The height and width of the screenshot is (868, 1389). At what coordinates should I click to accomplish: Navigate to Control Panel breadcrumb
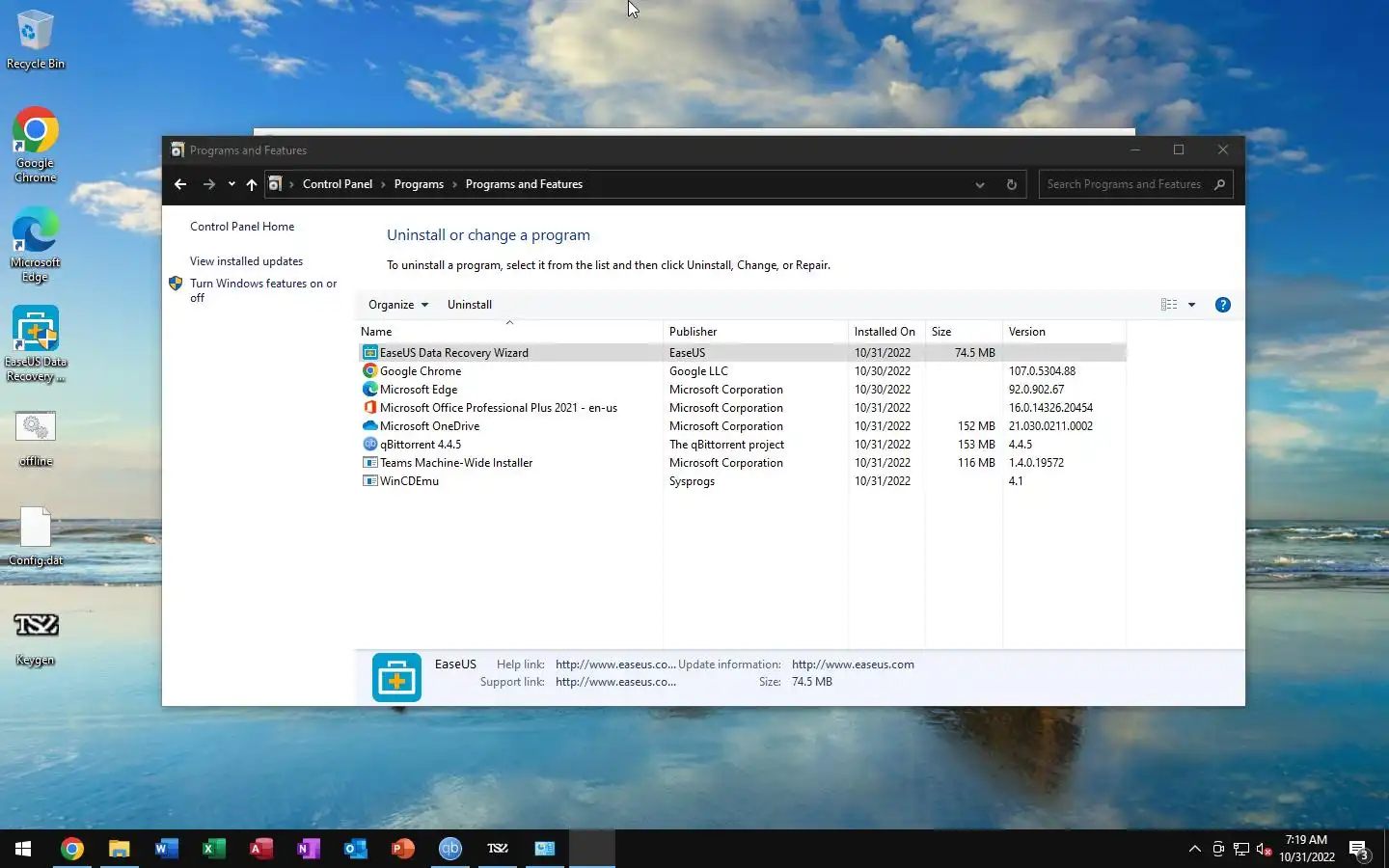338,184
